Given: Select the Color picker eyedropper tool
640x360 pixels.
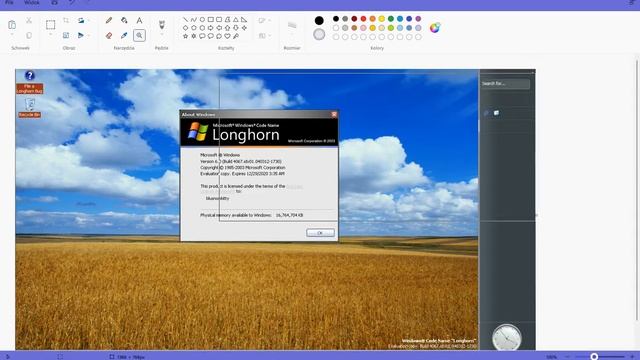Looking at the screenshot, I should (x=124, y=36).
